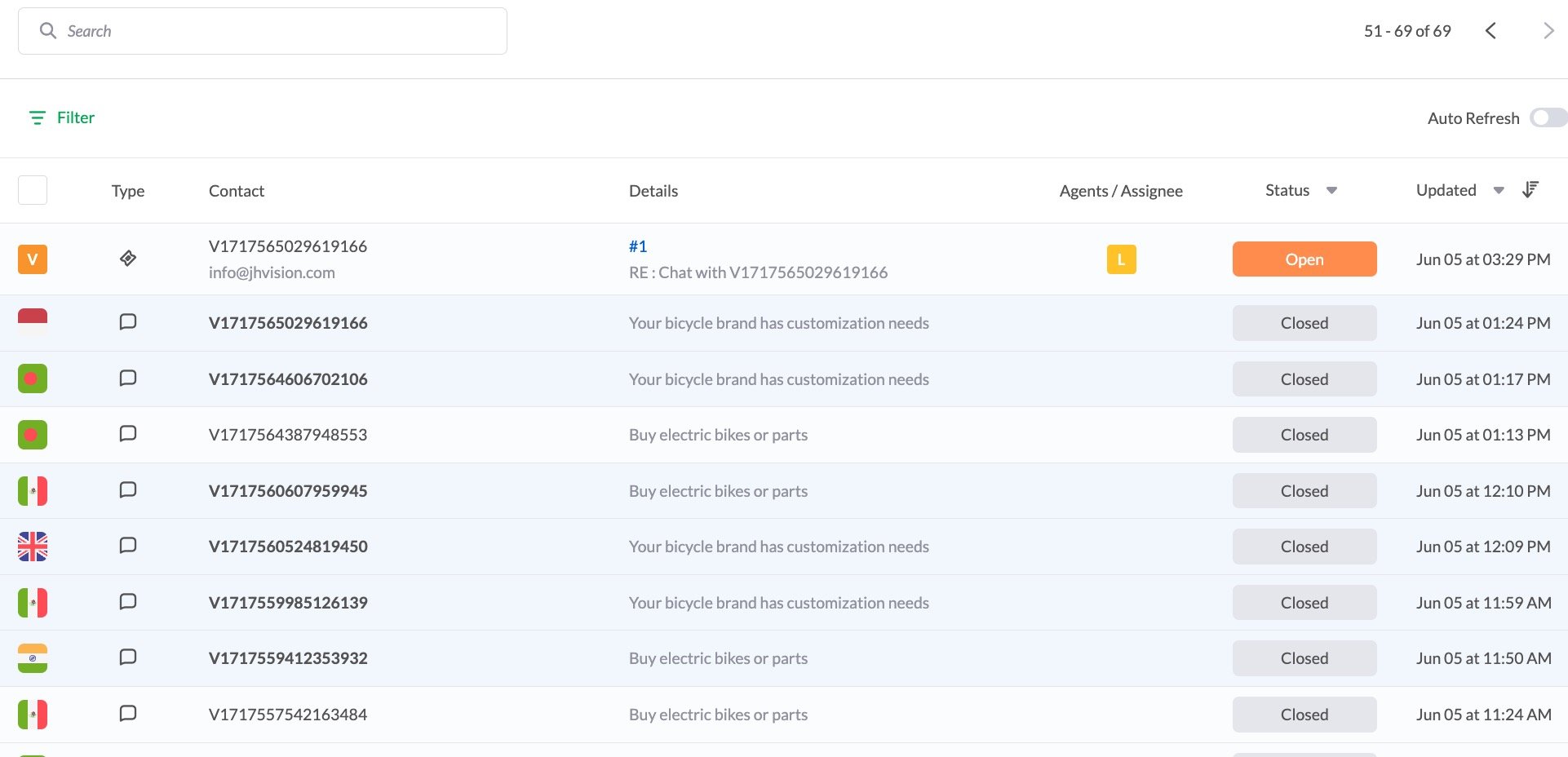Click 'Jun 05 at 11:50 AM' timestamp
The width and height of the screenshot is (1568, 757).
1483,658
